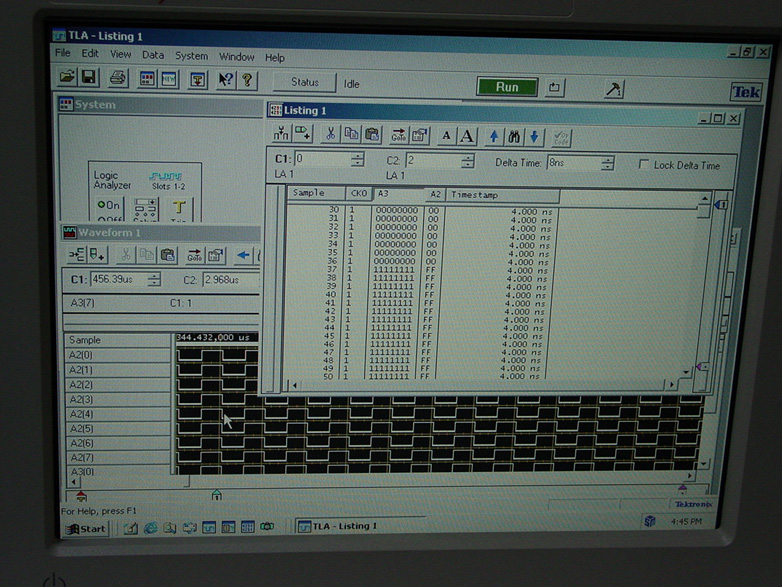Click the Paste icon in Listing 1 toolbar

pyautogui.click(x=372, y=134)
